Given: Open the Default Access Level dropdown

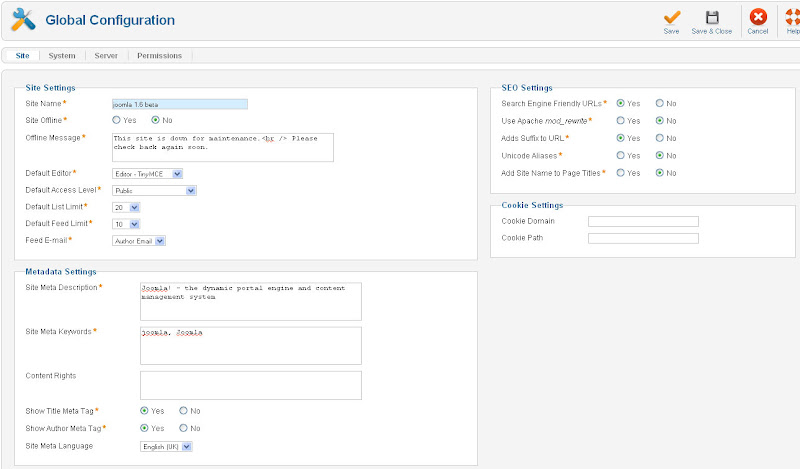Looking at the screenshot, I should click(154, 191).
